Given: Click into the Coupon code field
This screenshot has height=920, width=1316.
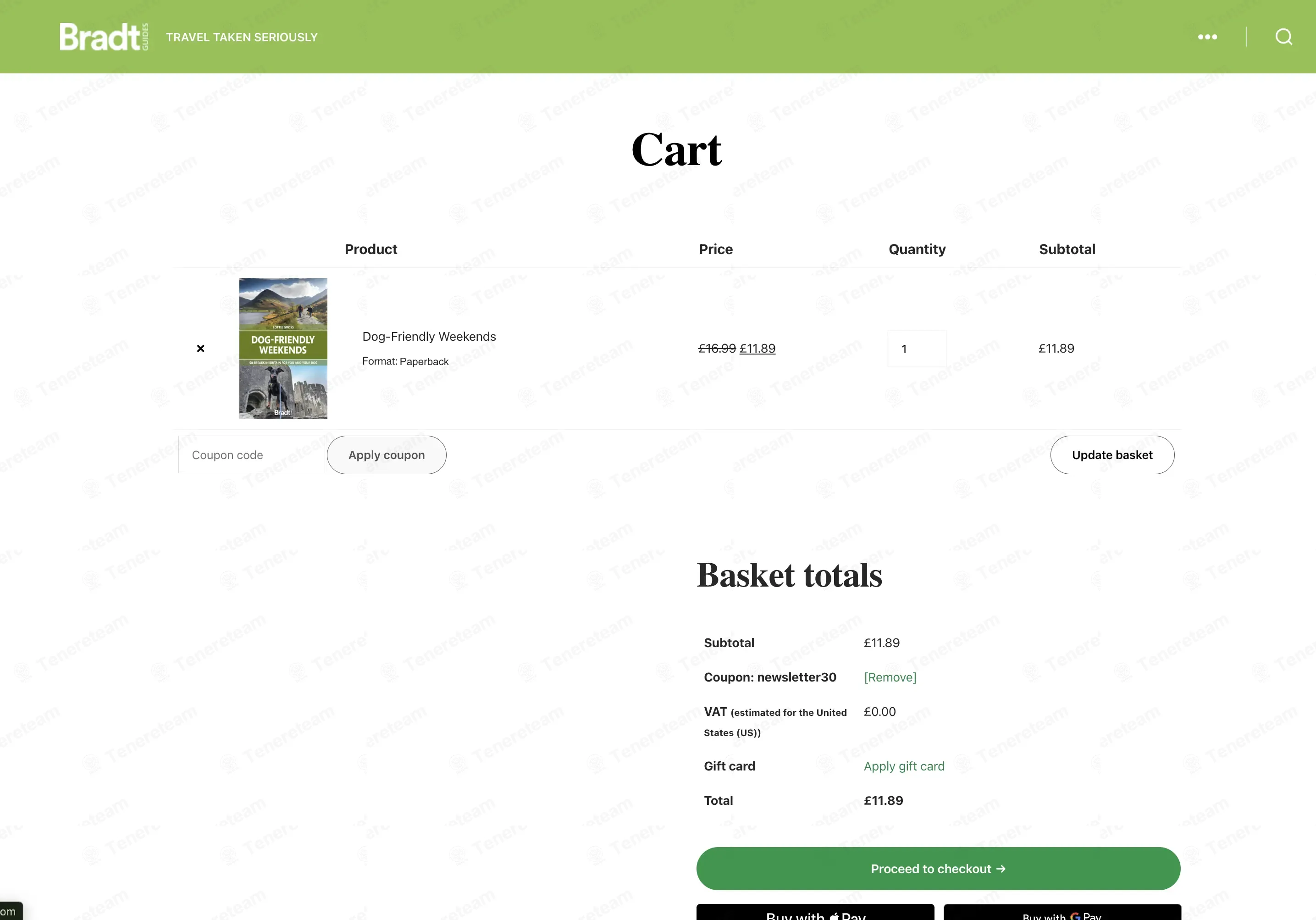Looking at the screenshot, I should coord(252,454).
